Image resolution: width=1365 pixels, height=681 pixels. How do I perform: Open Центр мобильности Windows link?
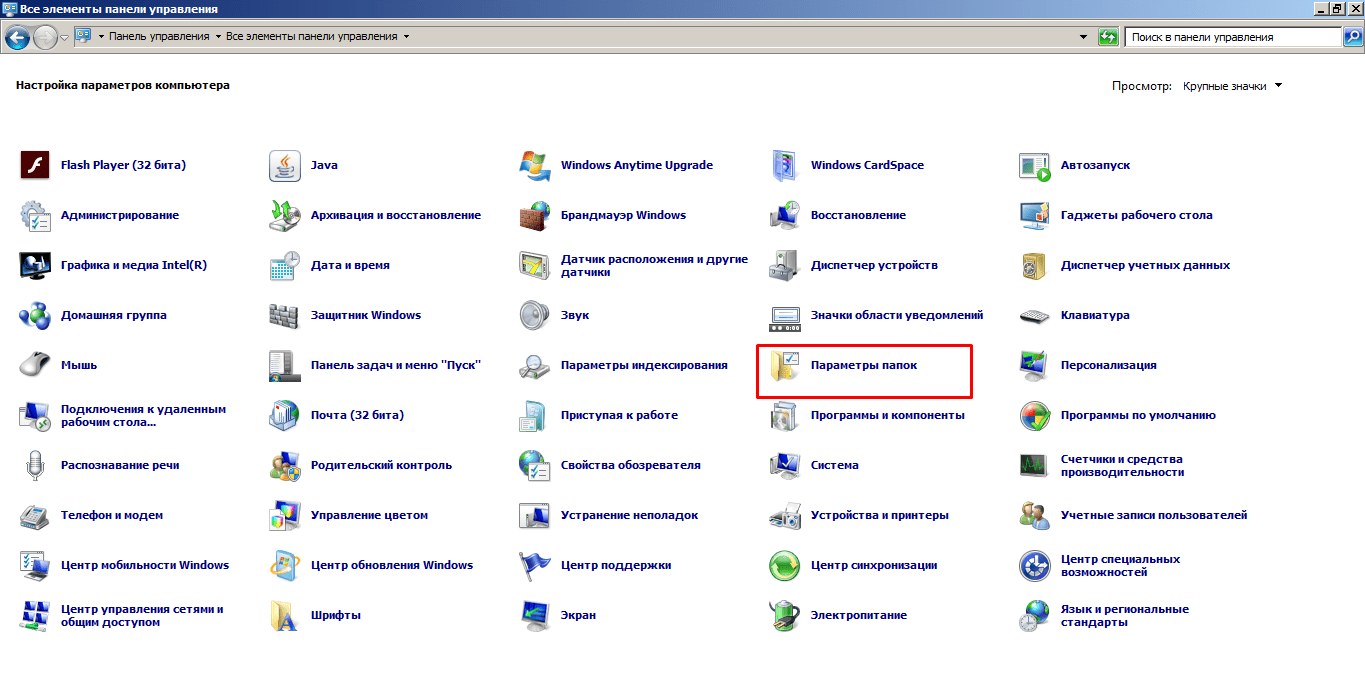click(145, 565)
